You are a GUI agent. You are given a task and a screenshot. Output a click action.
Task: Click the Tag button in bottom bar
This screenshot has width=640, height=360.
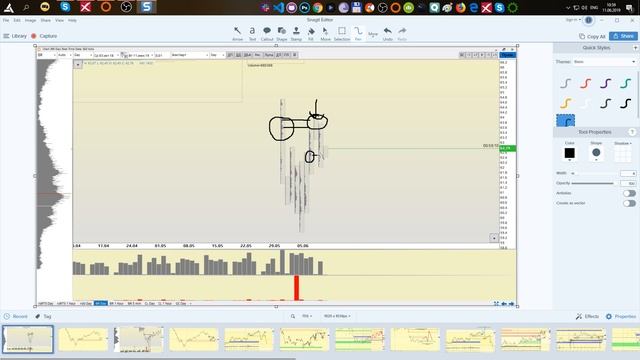click(x=43, y=316)
